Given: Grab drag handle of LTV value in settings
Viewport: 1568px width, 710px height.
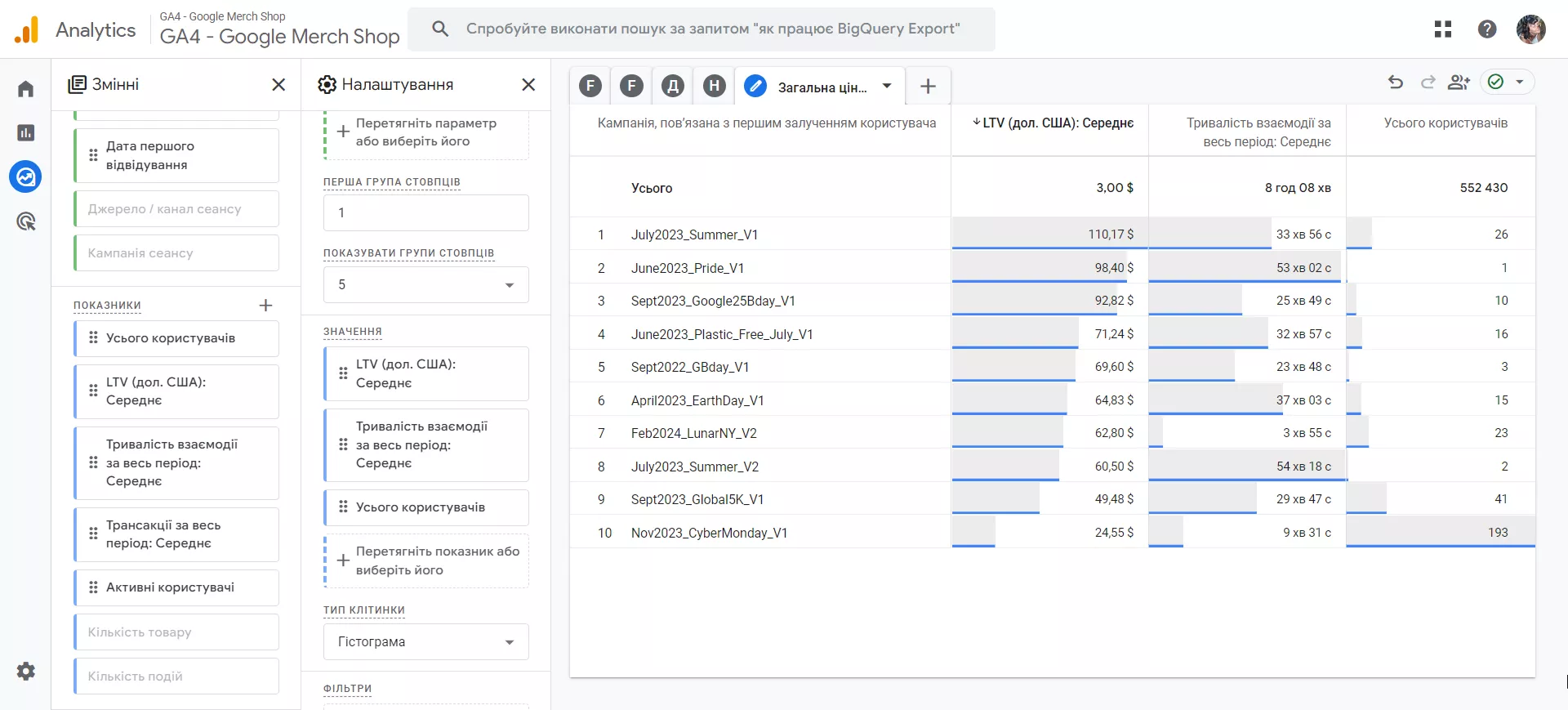Looking at the screenshot, I should point(343,373).
